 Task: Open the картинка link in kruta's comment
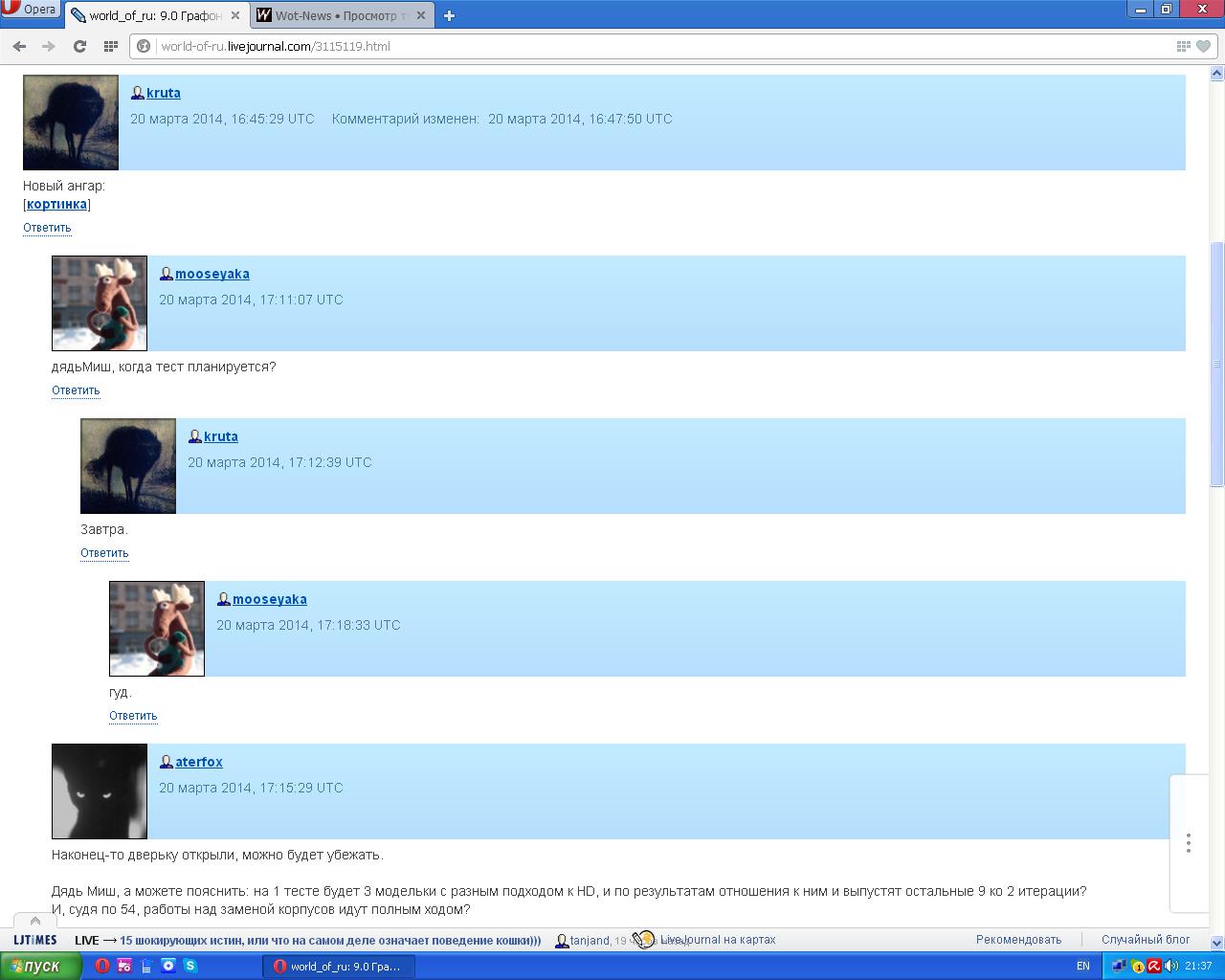pos(56,204)
